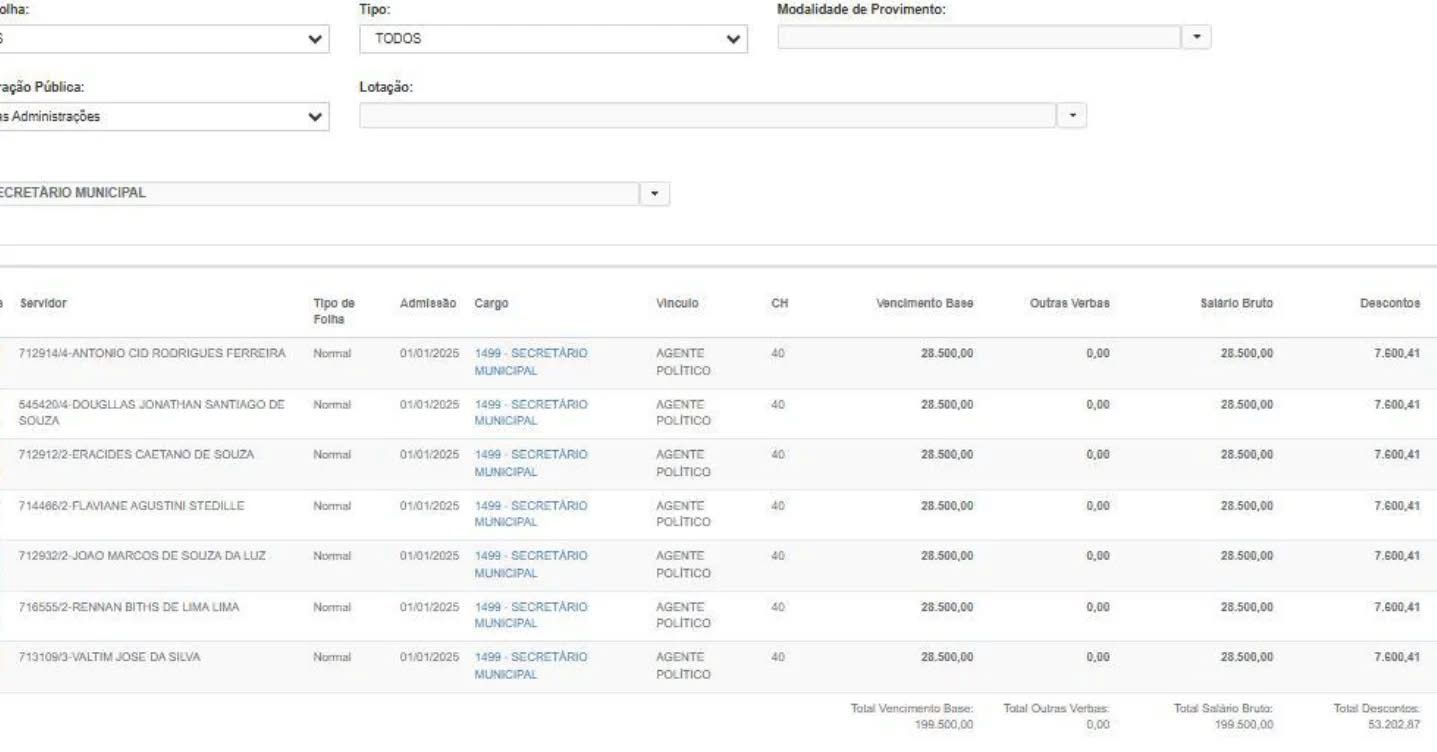
Task: Click the Admissão column header
Action: coord(428,303)
